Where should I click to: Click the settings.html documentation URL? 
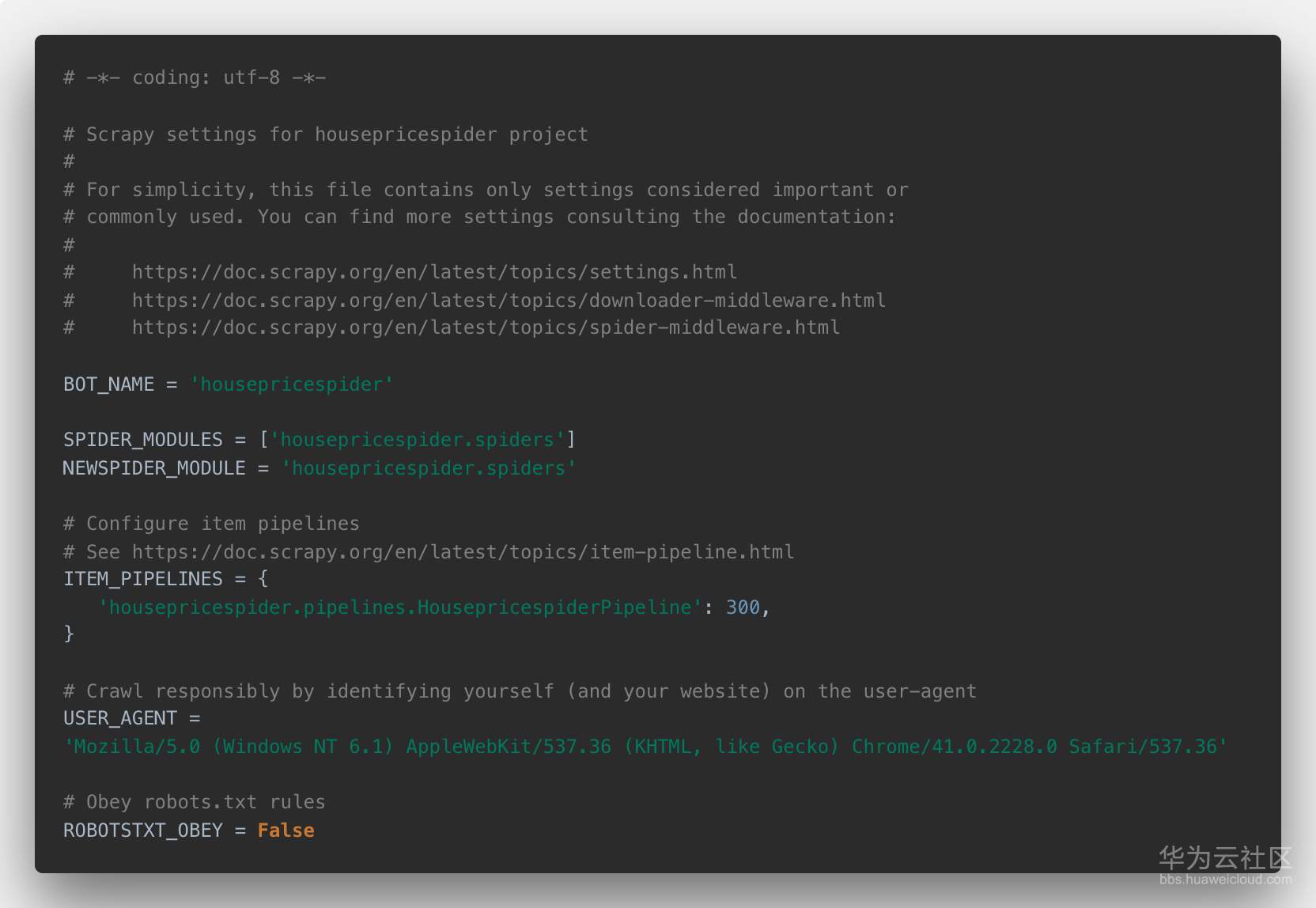pos(434,272)
